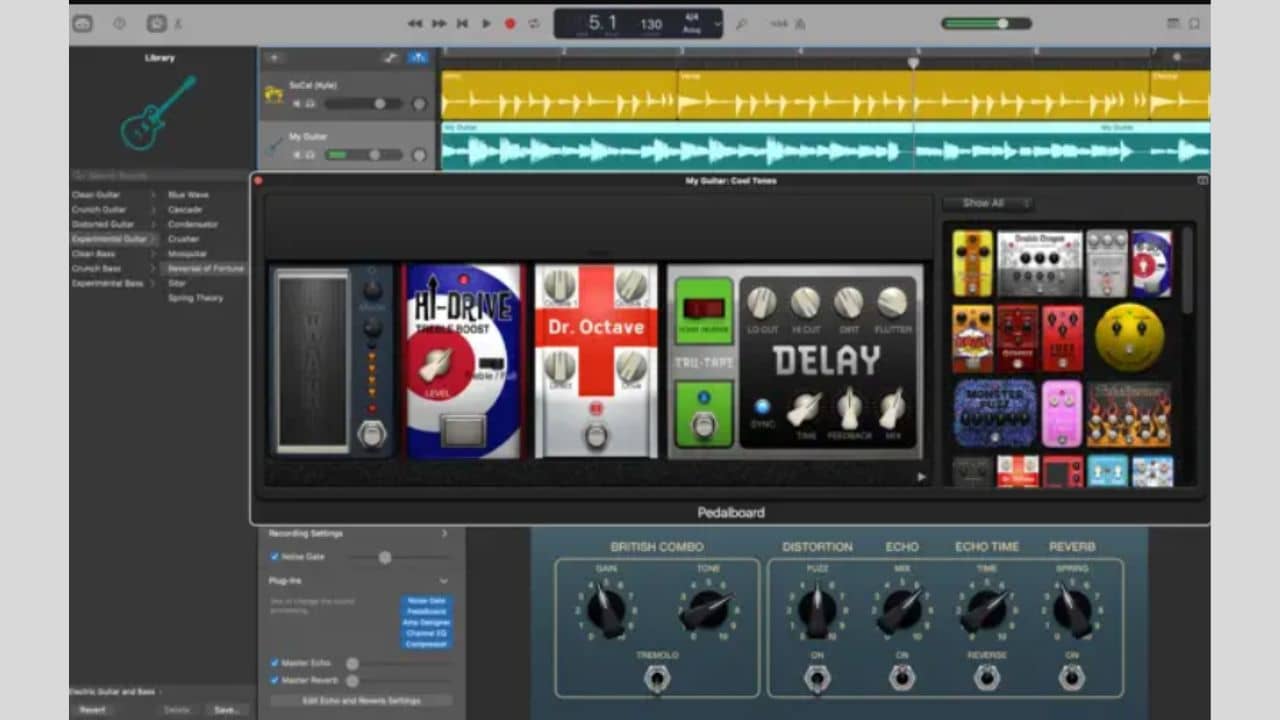Open the Editors scissors icon

pos(179,23)
